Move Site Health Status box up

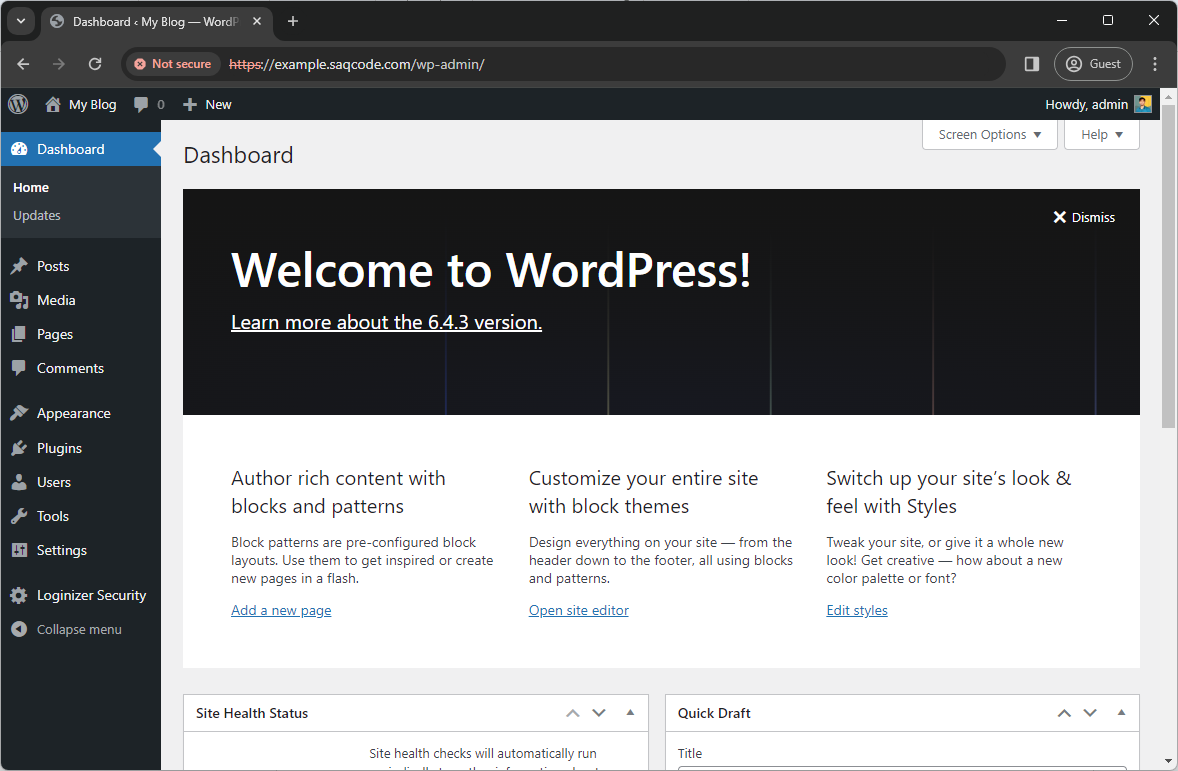(x=573, y=713)
